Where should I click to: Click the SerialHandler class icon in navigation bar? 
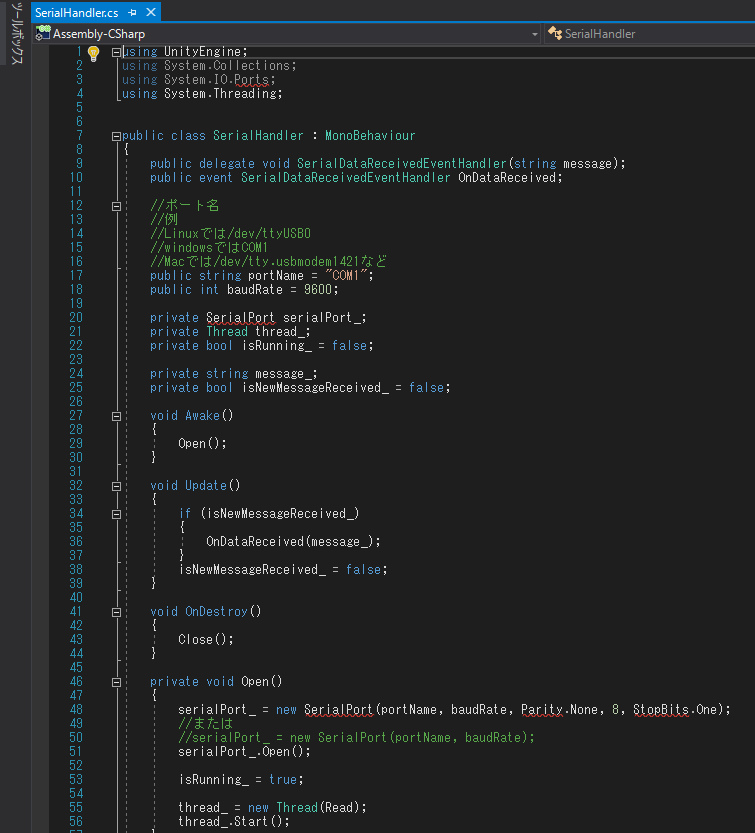[554, 33]
